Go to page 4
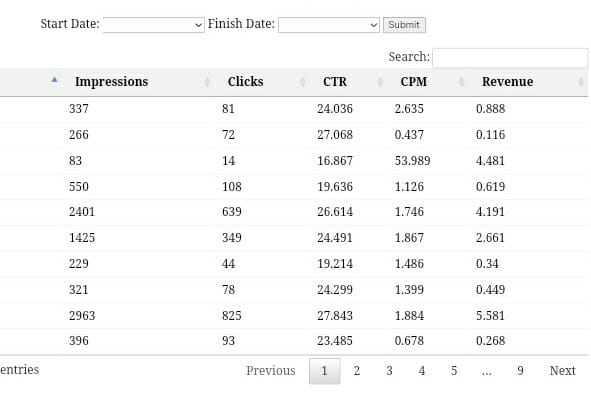Image resolution: width=591 pixels, height=394 pixels. pos(422,371)
